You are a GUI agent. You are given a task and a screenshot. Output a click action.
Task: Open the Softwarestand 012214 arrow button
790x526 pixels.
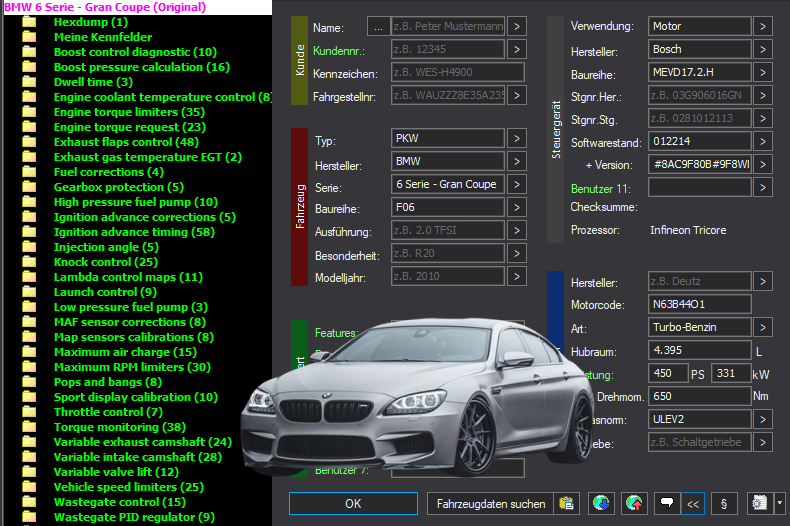[x=763, y=141]
